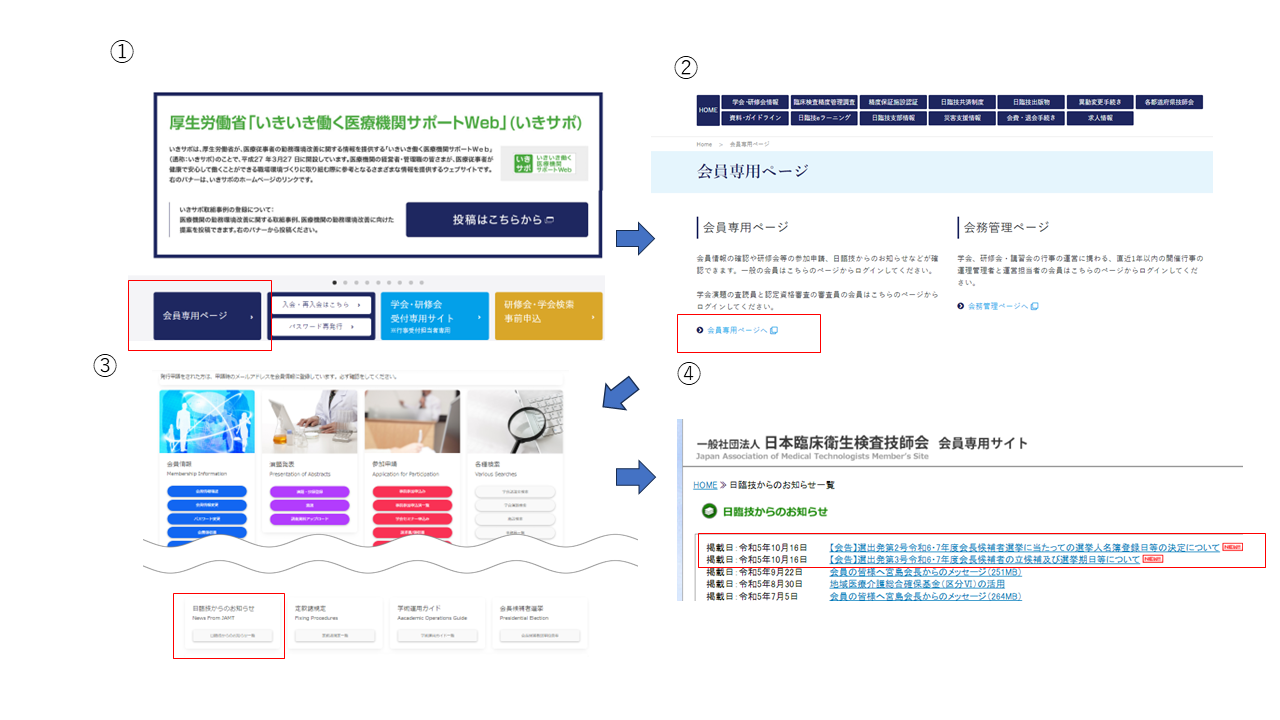Viewport: 1280px width, 720px height.
Task: Open 日臨技eラーニング menu item
Action: pos(823,118)
